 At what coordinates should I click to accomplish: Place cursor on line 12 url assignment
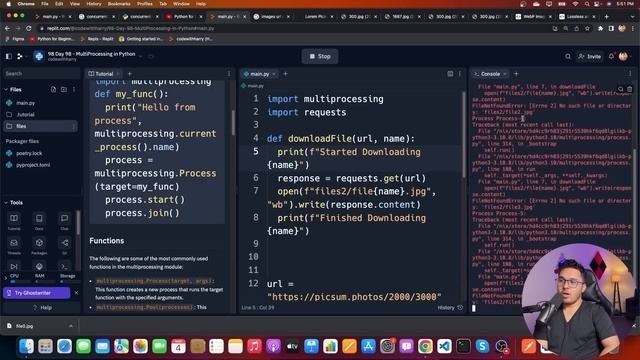click(x=280, y=284)
